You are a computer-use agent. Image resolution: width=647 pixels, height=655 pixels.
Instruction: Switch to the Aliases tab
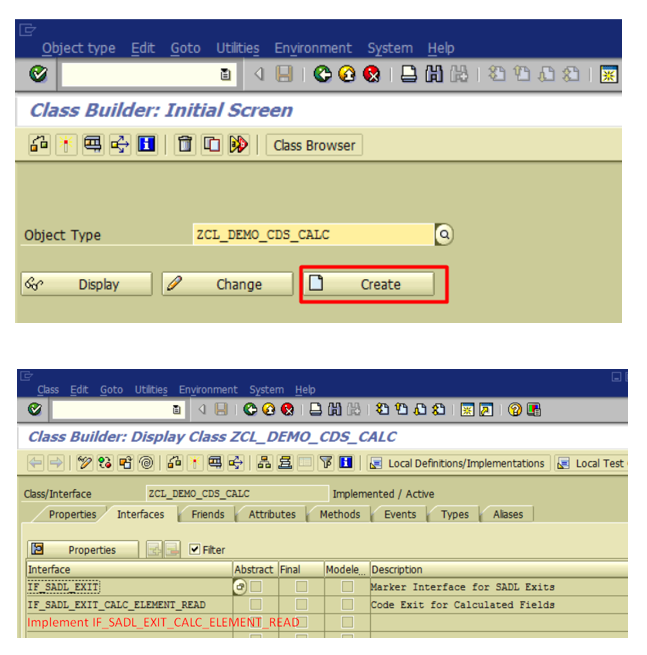point(508,514)
